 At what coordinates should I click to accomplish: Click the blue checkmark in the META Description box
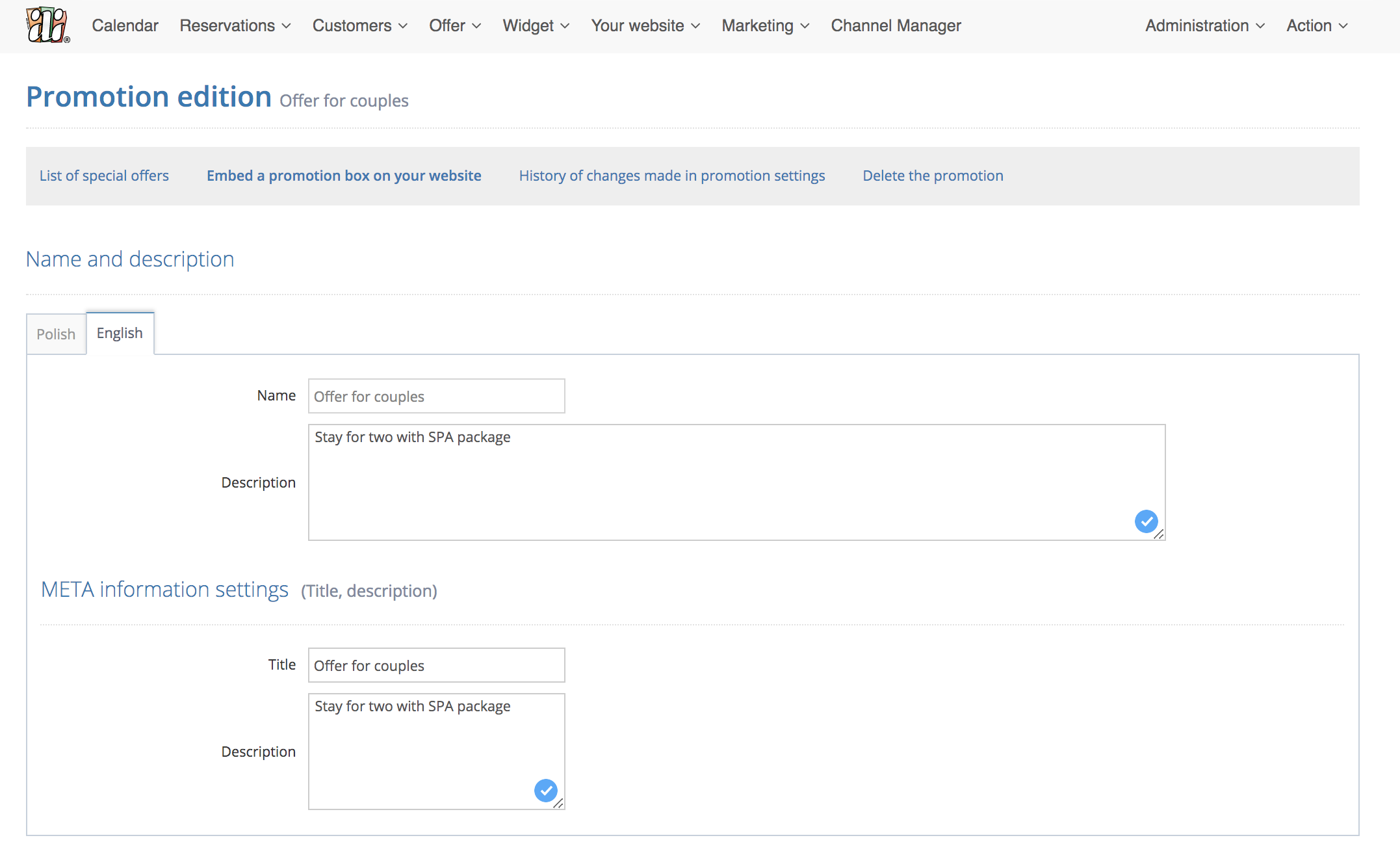[x=545, y=791]
